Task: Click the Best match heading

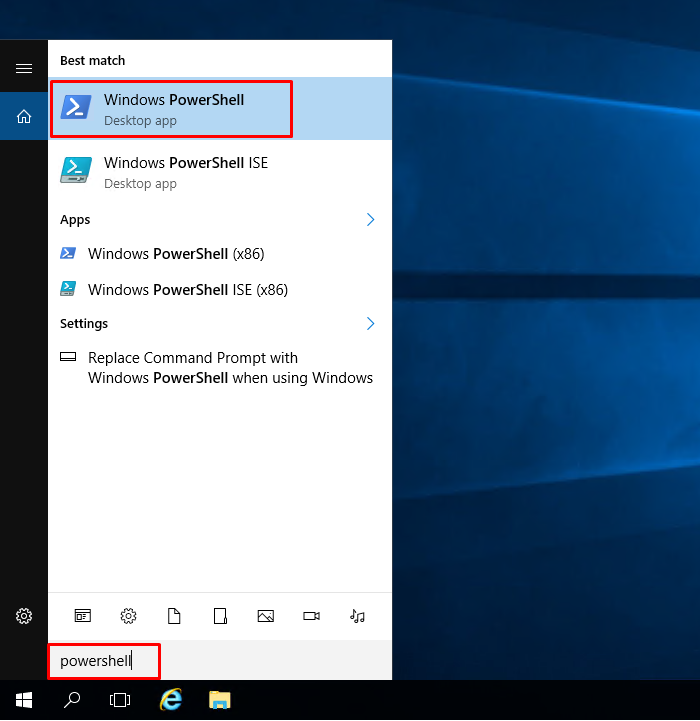Action: [x=92, y=61]
